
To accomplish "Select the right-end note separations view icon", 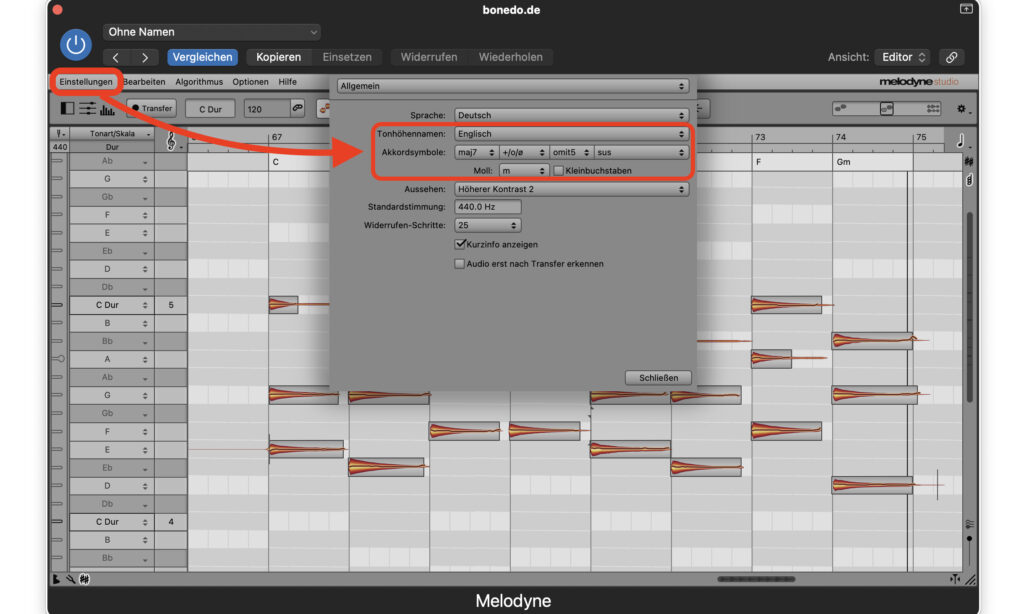I will (933, 108).
